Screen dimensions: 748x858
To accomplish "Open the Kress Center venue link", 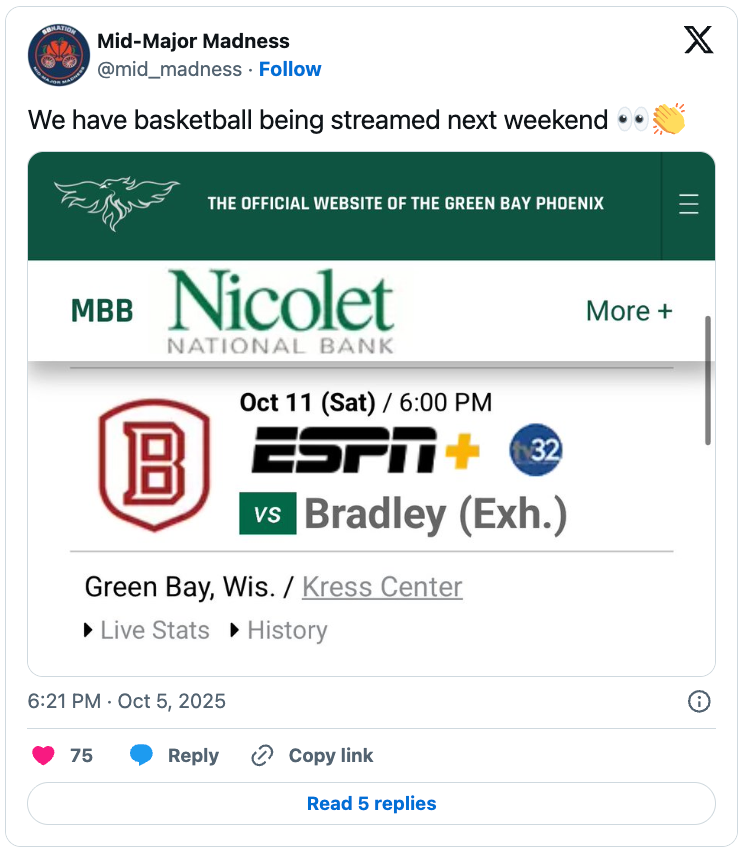I will [x=382, y=587].
